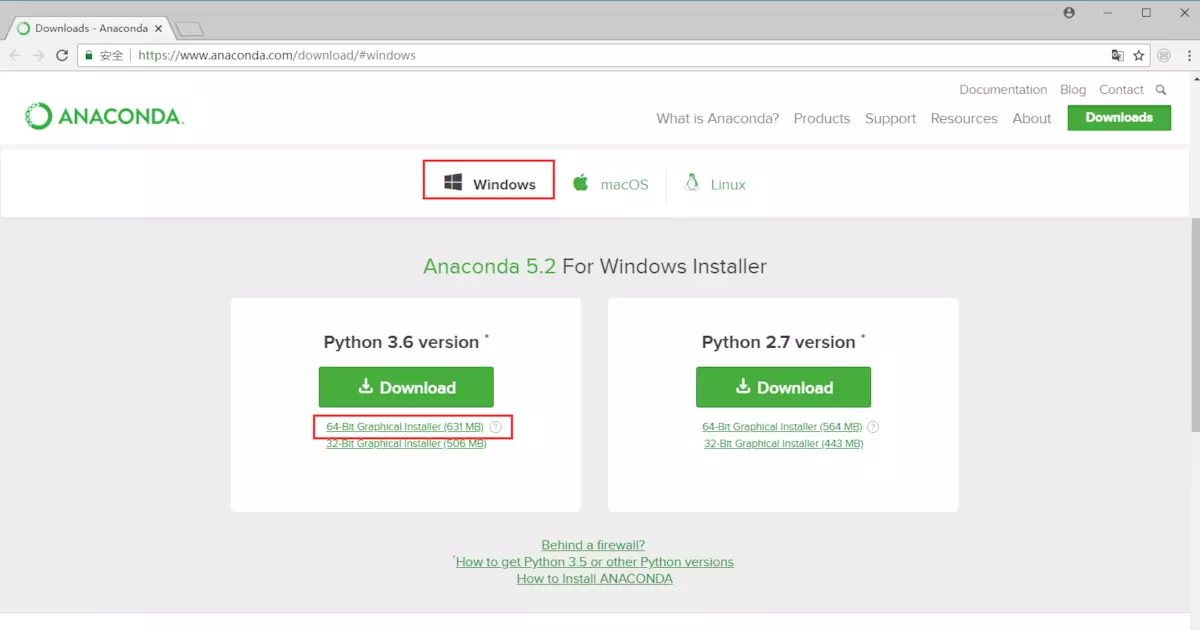Reload the page with refresh icon

tap(62, 55)
